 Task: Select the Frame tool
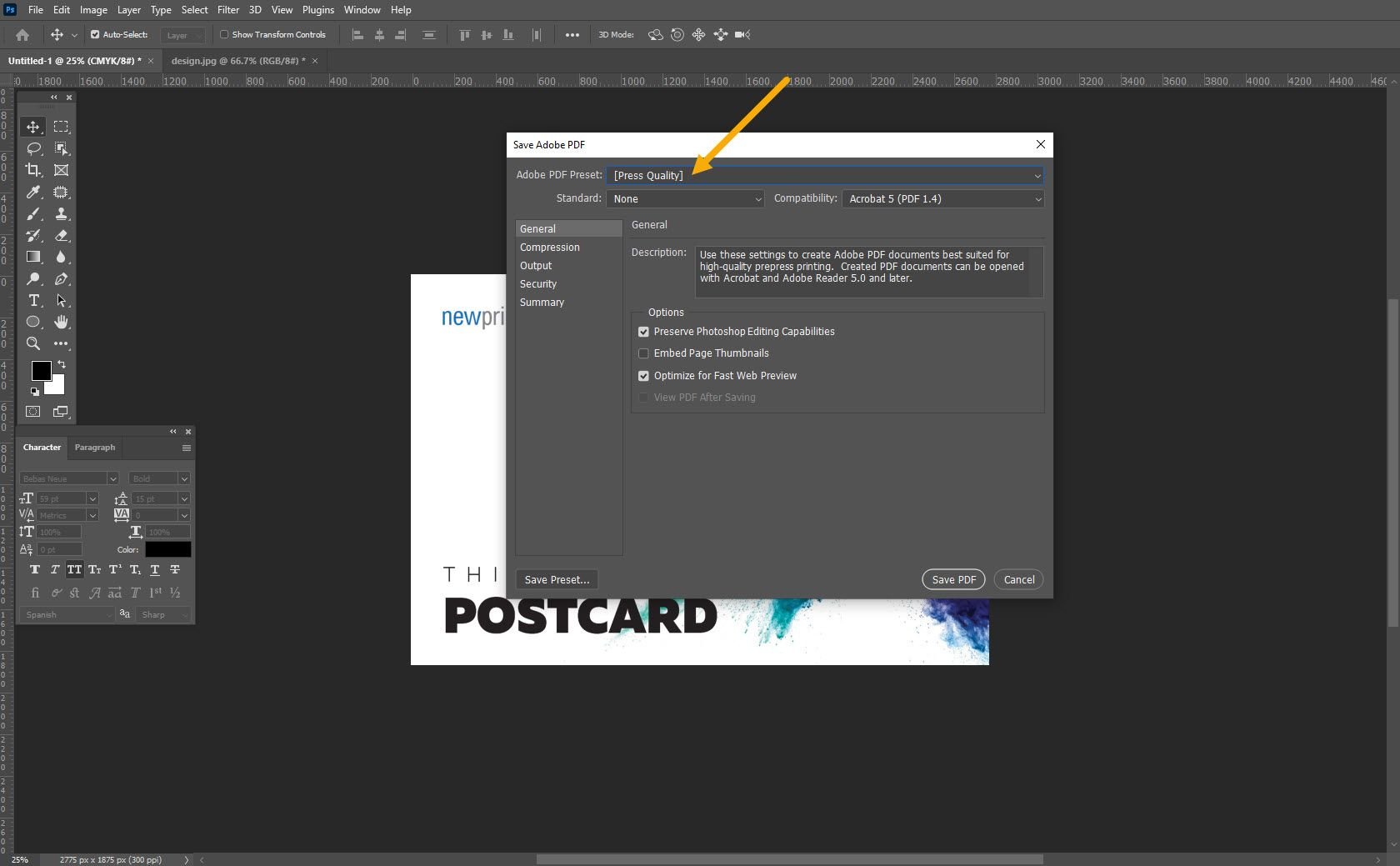(x=61, y=170)
